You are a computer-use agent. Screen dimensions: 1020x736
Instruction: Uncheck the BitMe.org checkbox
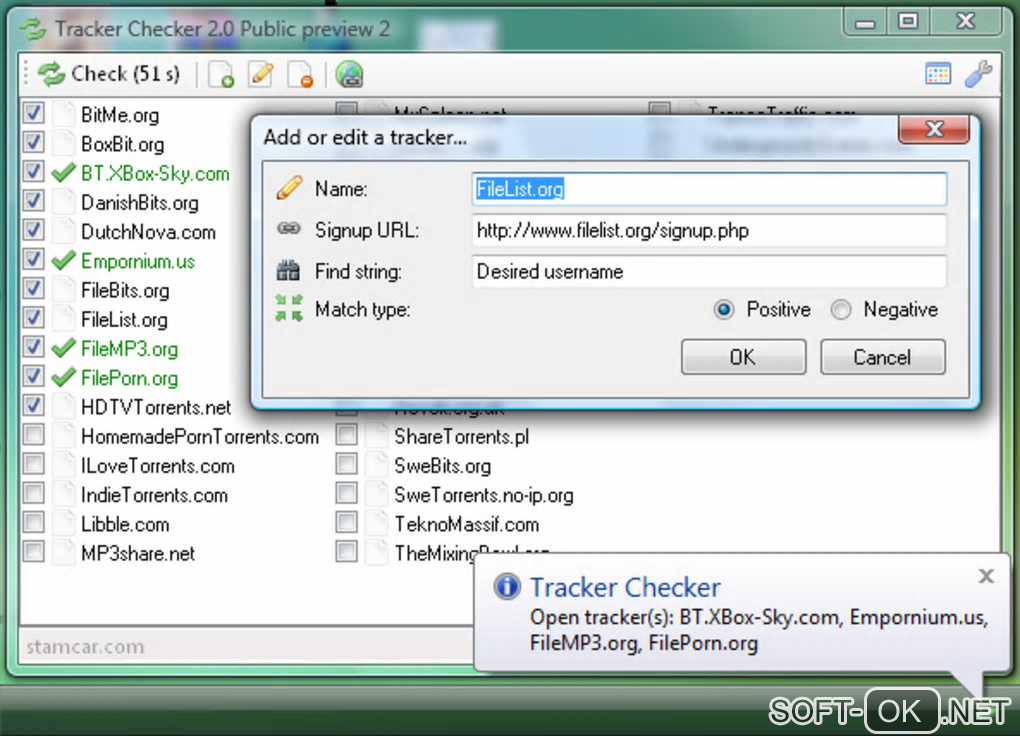point(33,113)
